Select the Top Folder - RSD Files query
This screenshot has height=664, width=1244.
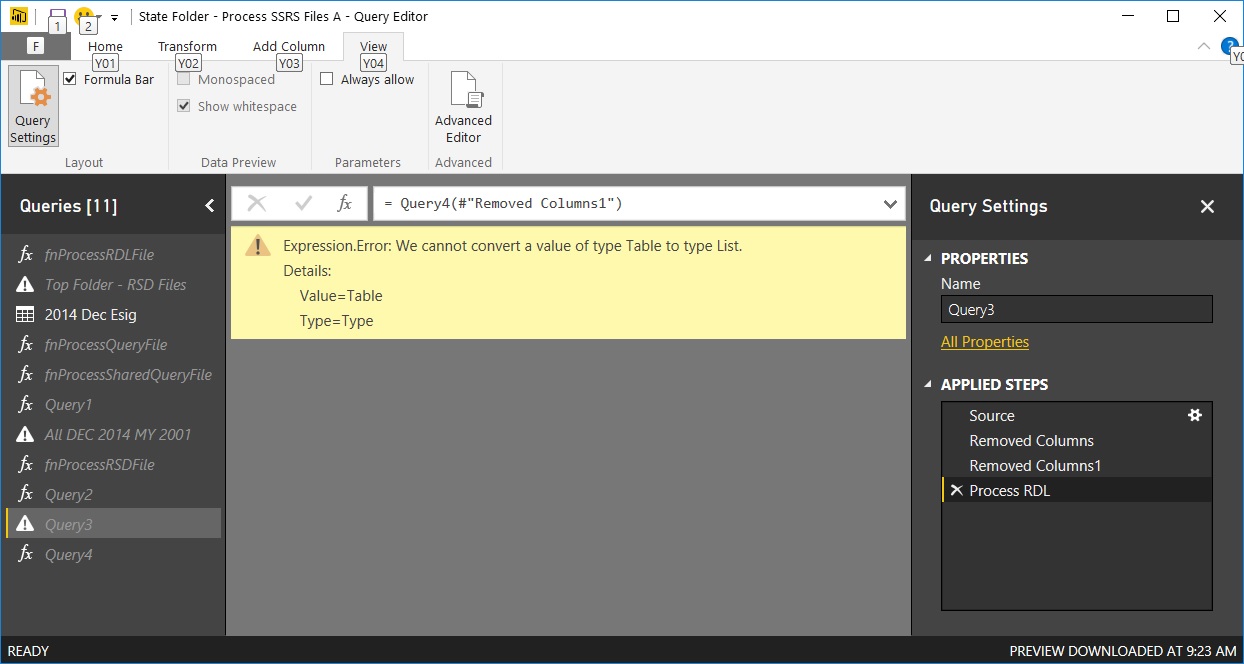(113, 284)
